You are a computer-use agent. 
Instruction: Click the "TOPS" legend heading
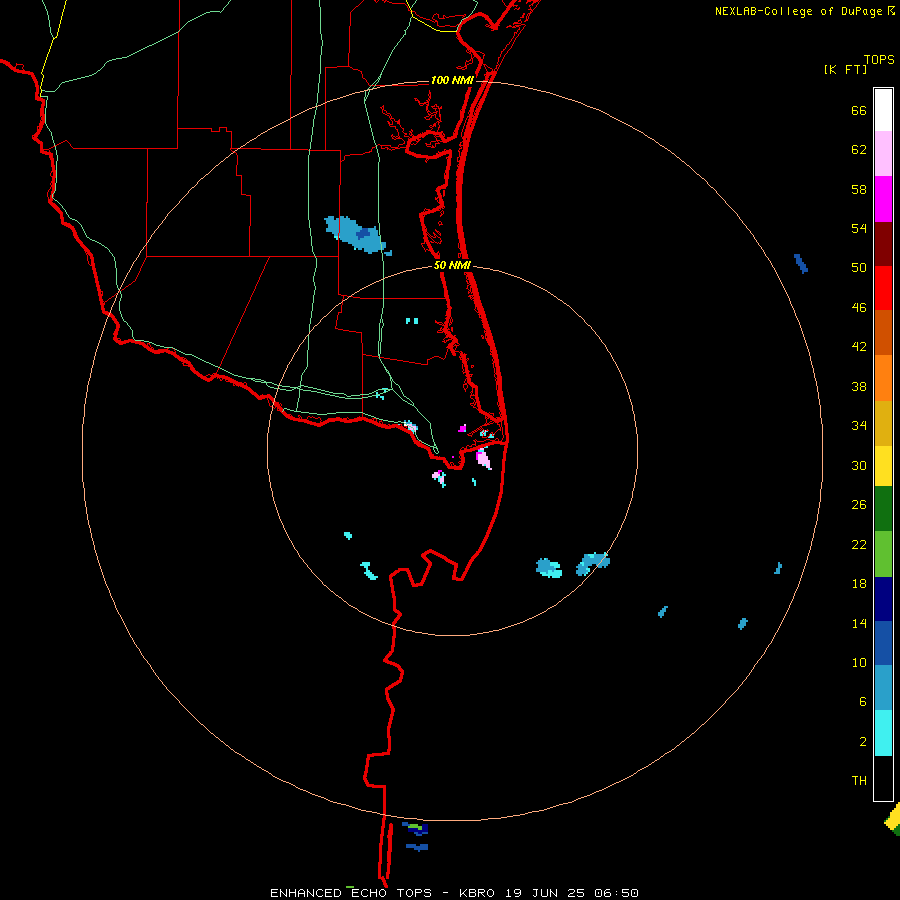(879, 60)
